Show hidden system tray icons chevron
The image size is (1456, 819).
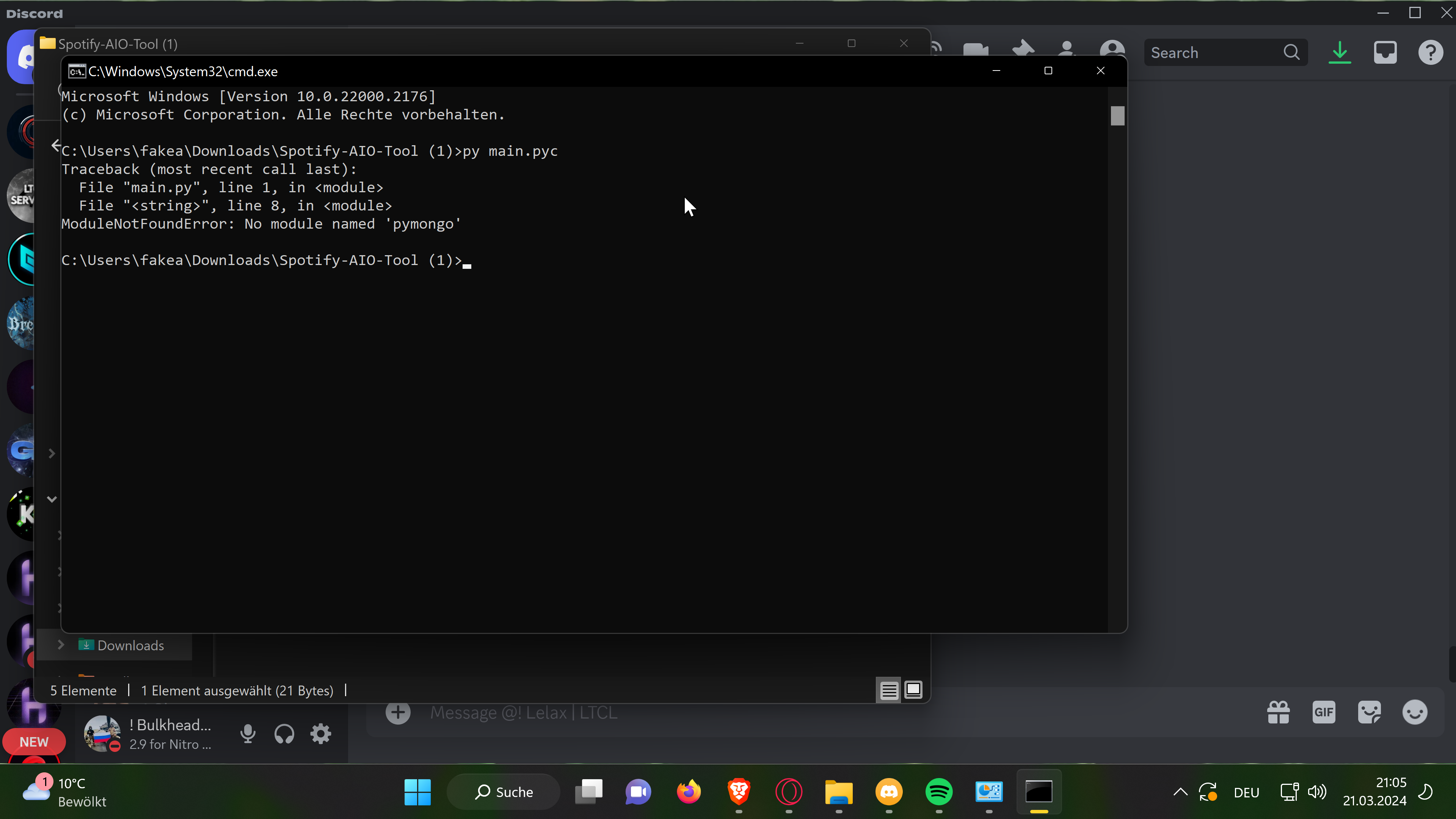[x=1180, y=792]
